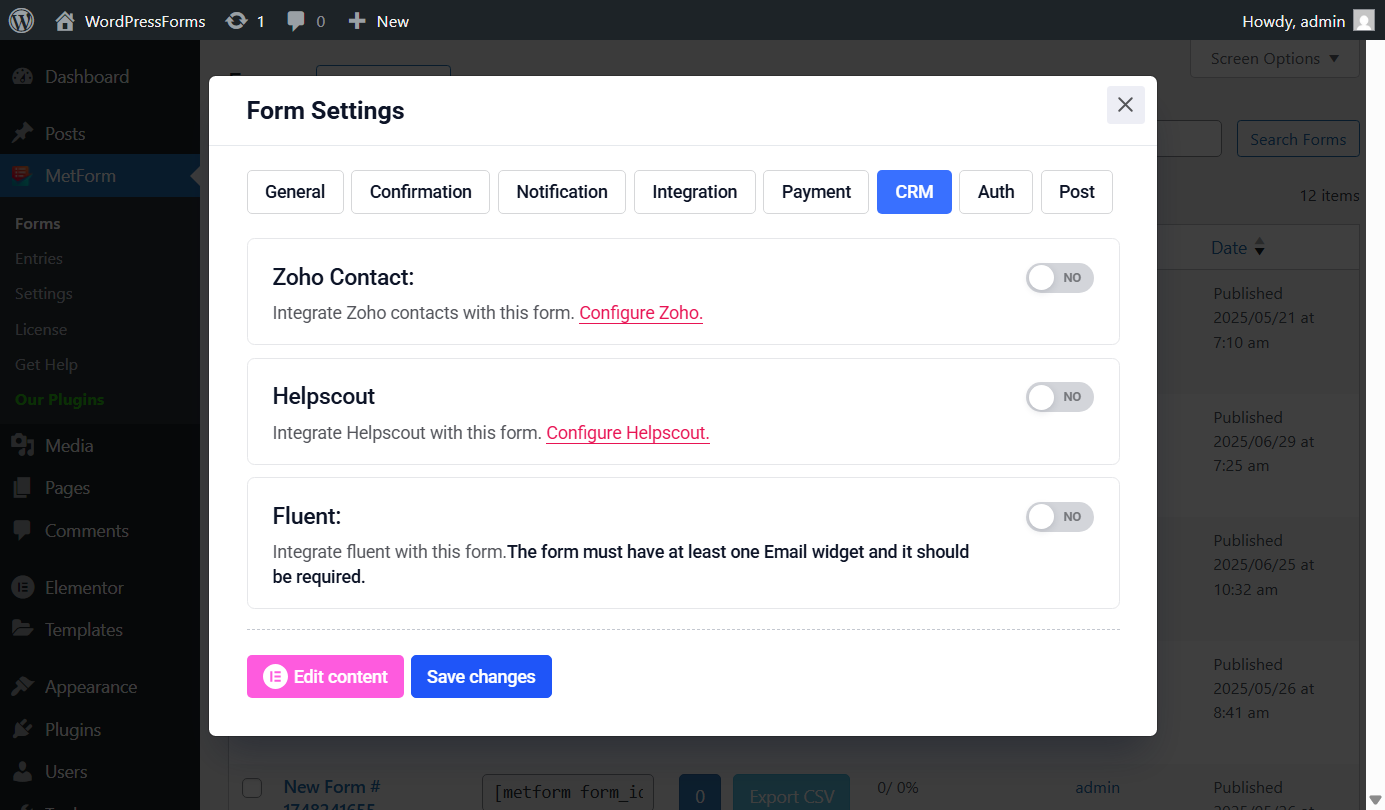Select the CRM tab
The image size is (1385, 810).
[x=914, y=192]
